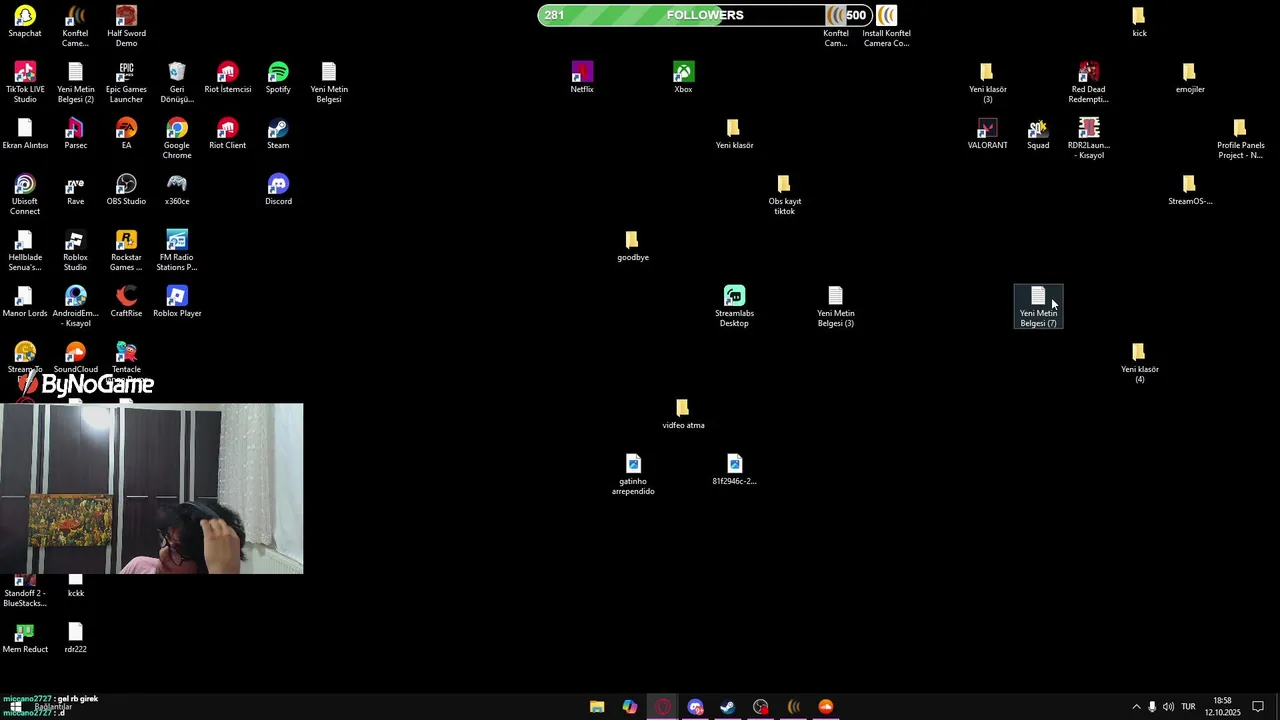
Task: Open Epic Games Launcher shortcut
Action: click(126, 83)
